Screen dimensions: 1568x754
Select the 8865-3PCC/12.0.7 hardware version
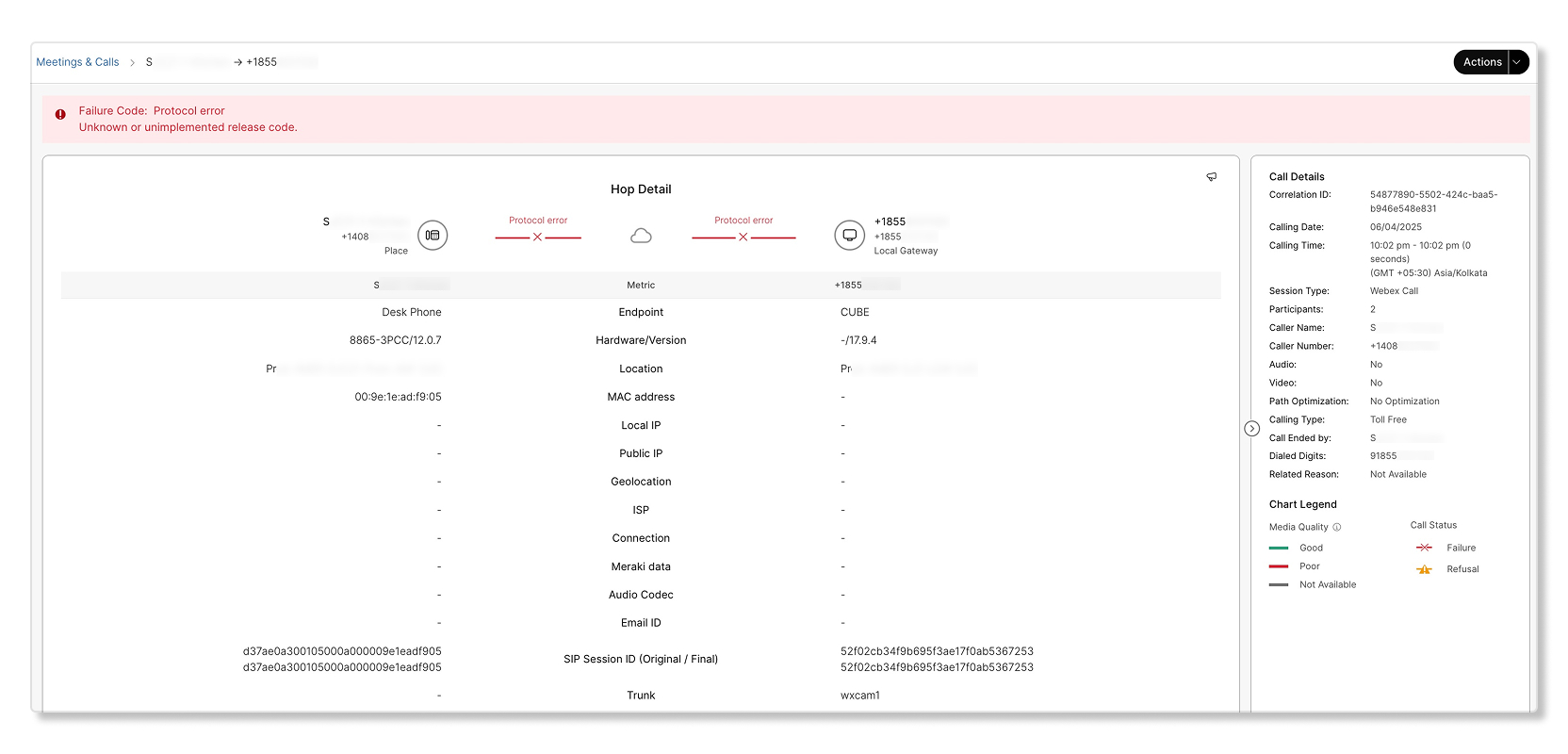395,340
